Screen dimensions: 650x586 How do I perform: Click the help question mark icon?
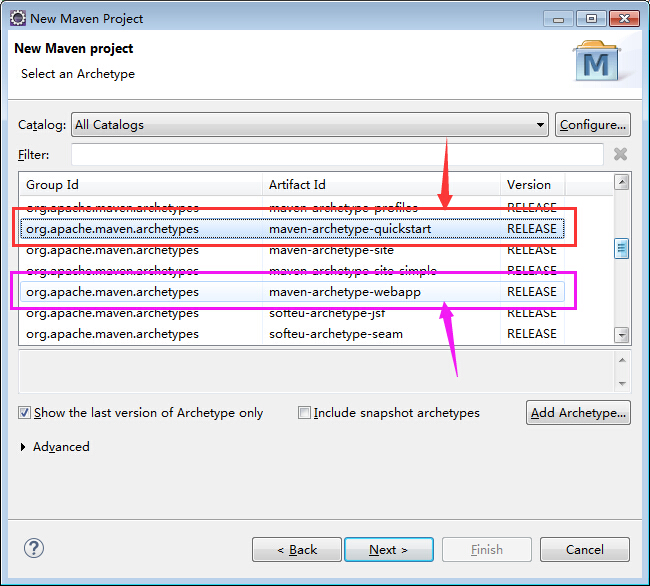click(34, 548)
